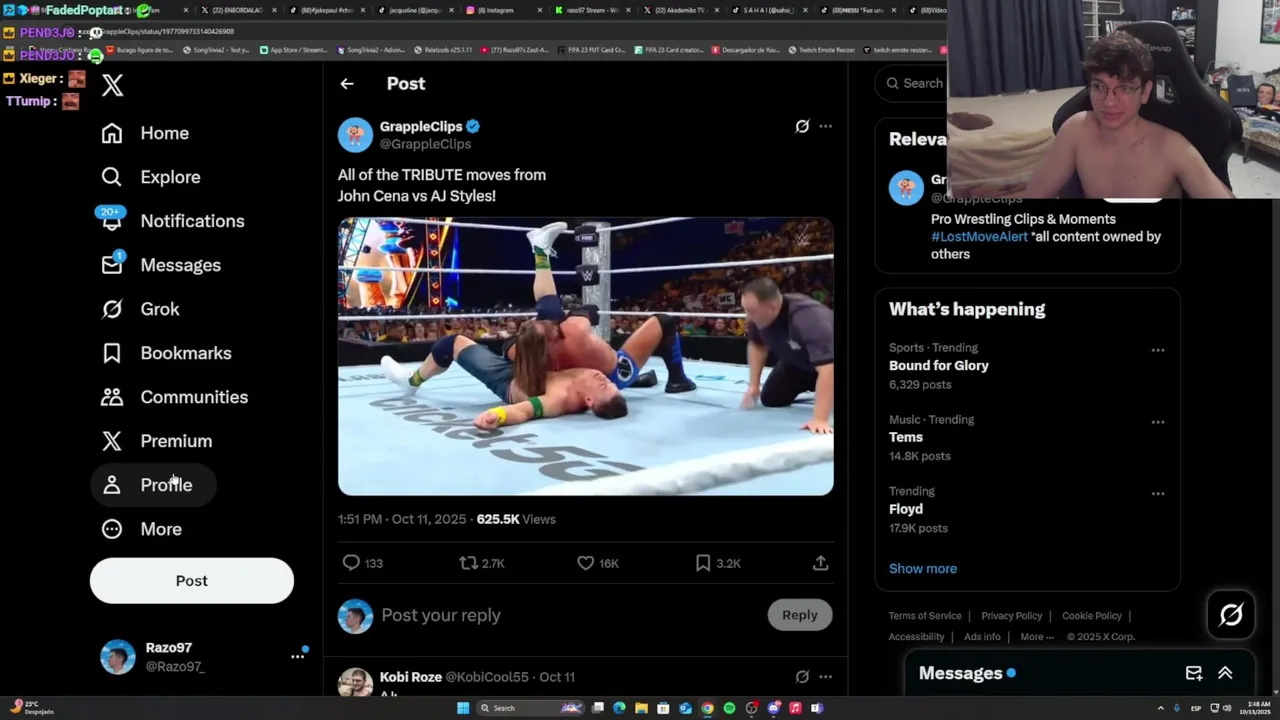Open Grok from the sidebar
This screenshot has width=1280, height=720.
pos(140,309)
